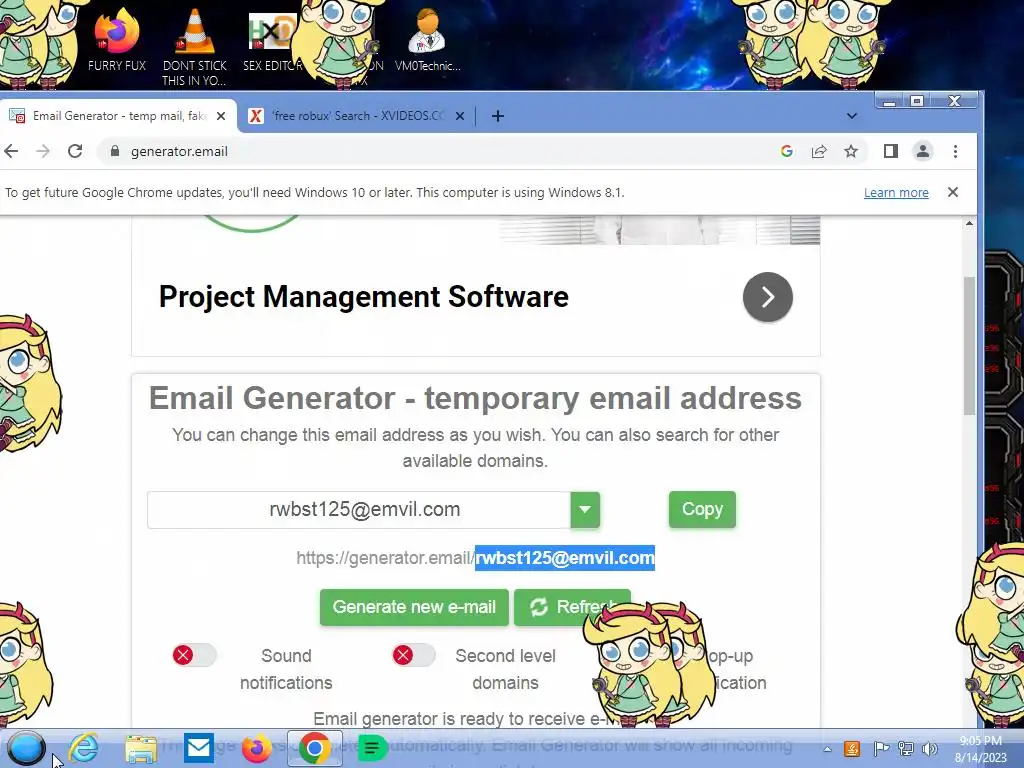Viewport: 1024px width, 768px height.
Task: Switch to the 'free robux' Search tab
Action: (x=357, y=116)
